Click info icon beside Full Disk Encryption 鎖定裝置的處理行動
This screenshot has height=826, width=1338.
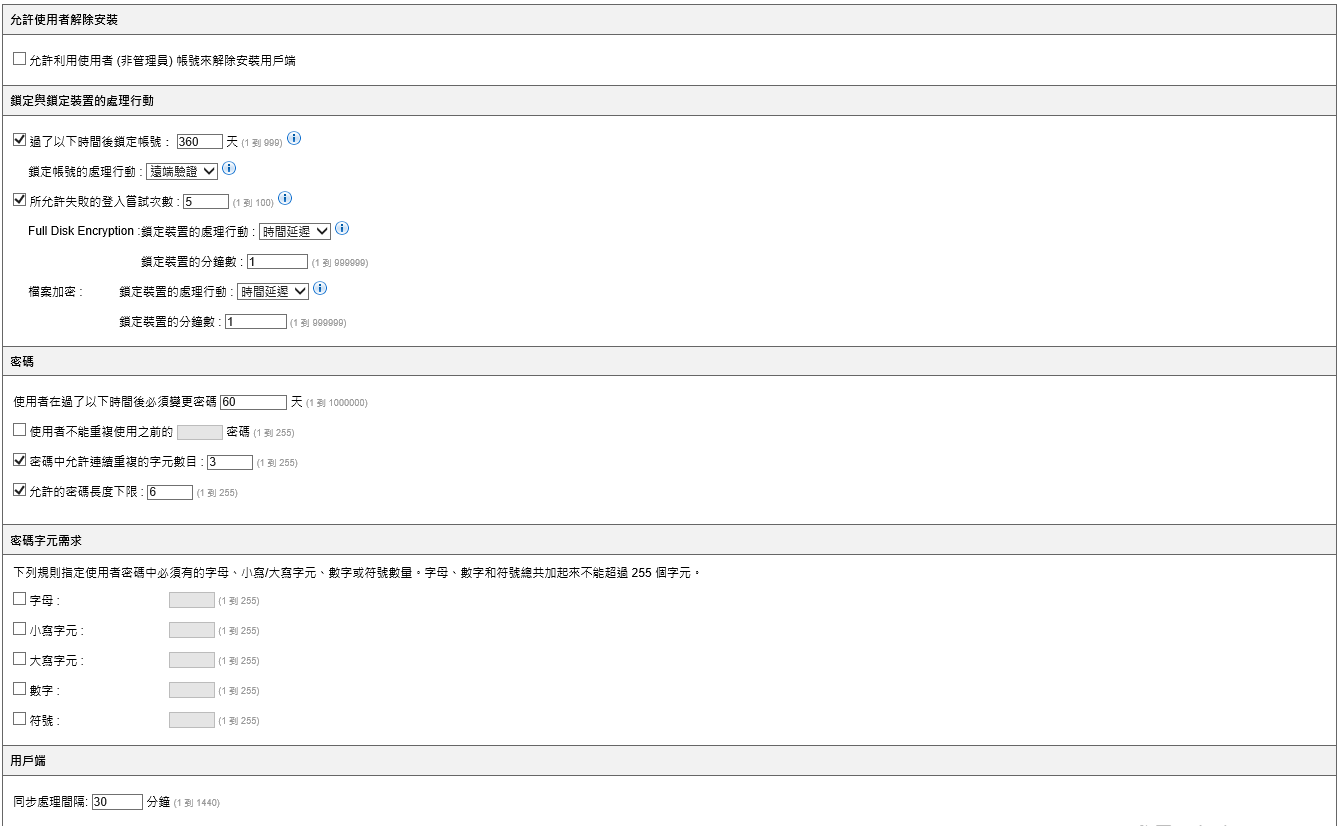point(342,229)
